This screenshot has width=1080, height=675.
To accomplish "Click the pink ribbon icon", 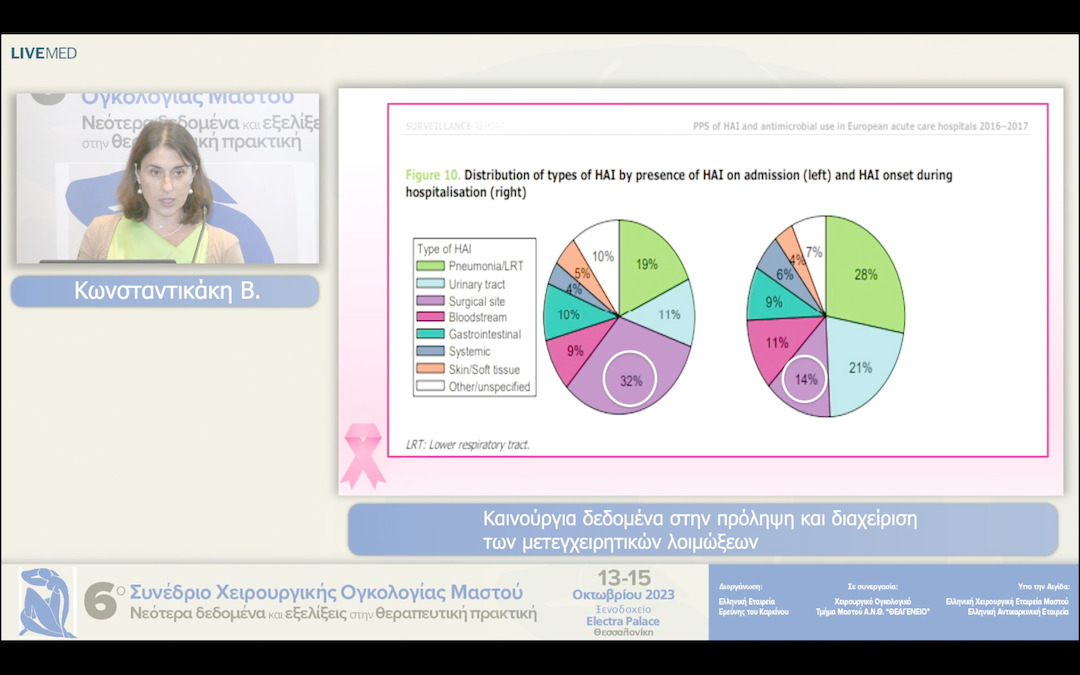I will pyautogui.click(x=362, y=455).
